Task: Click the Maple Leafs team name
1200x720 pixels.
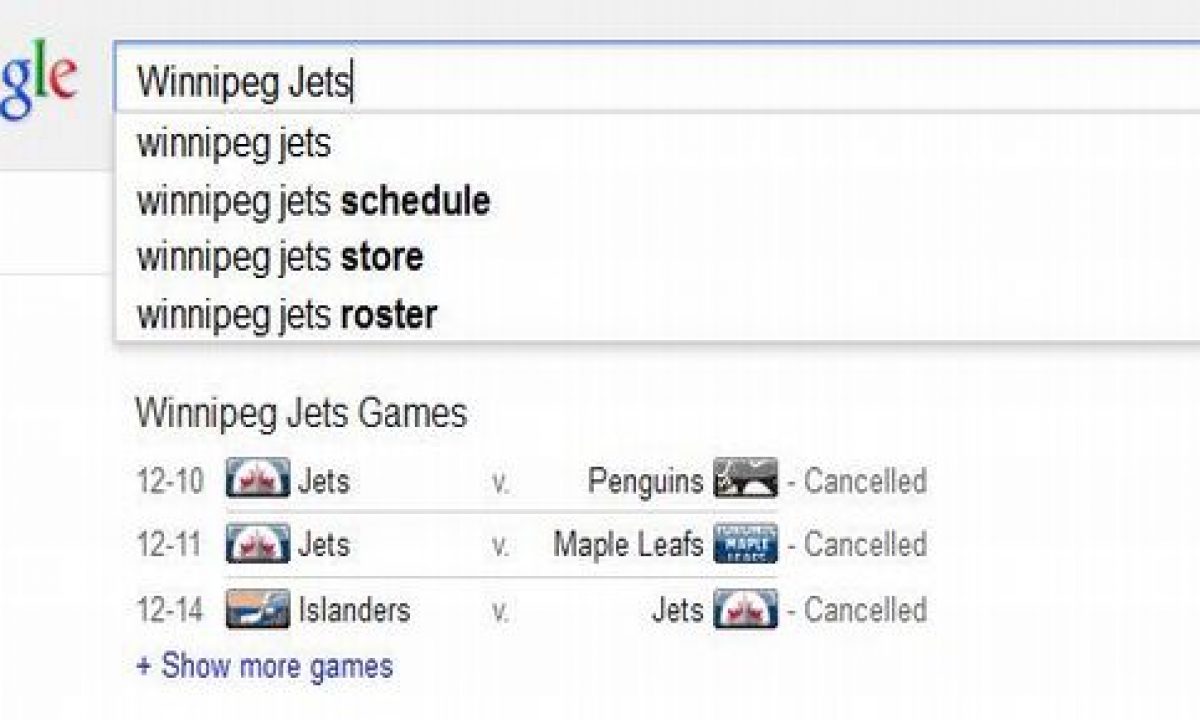Action: pyautogui.click(x=628, y=545)
